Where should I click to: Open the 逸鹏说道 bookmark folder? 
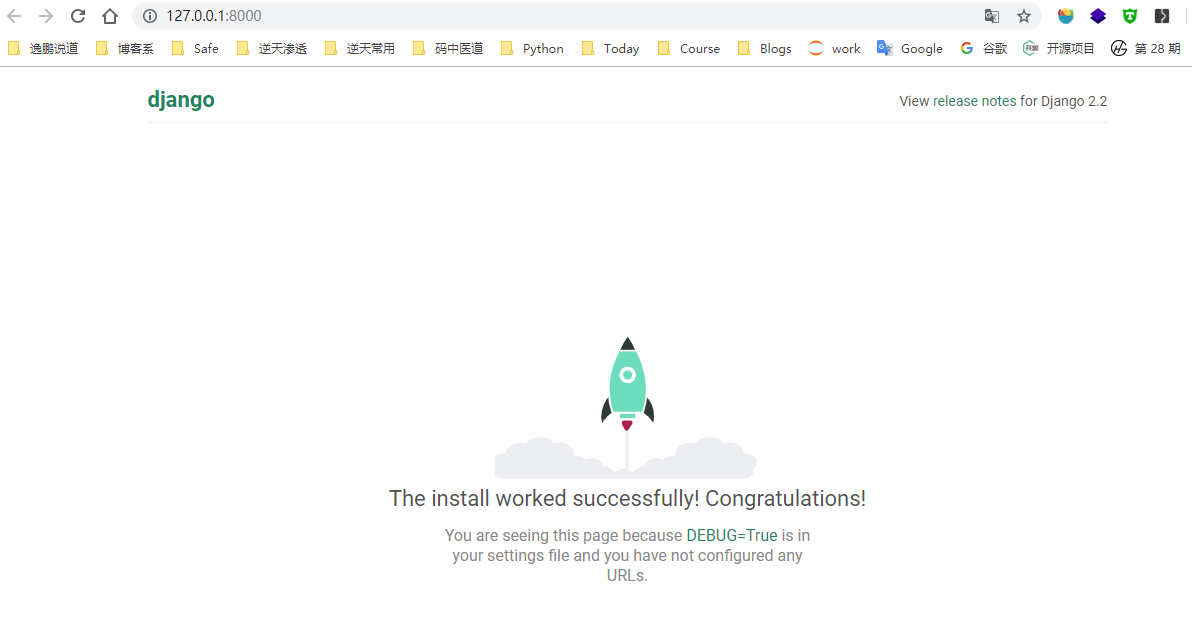[43, 49]
